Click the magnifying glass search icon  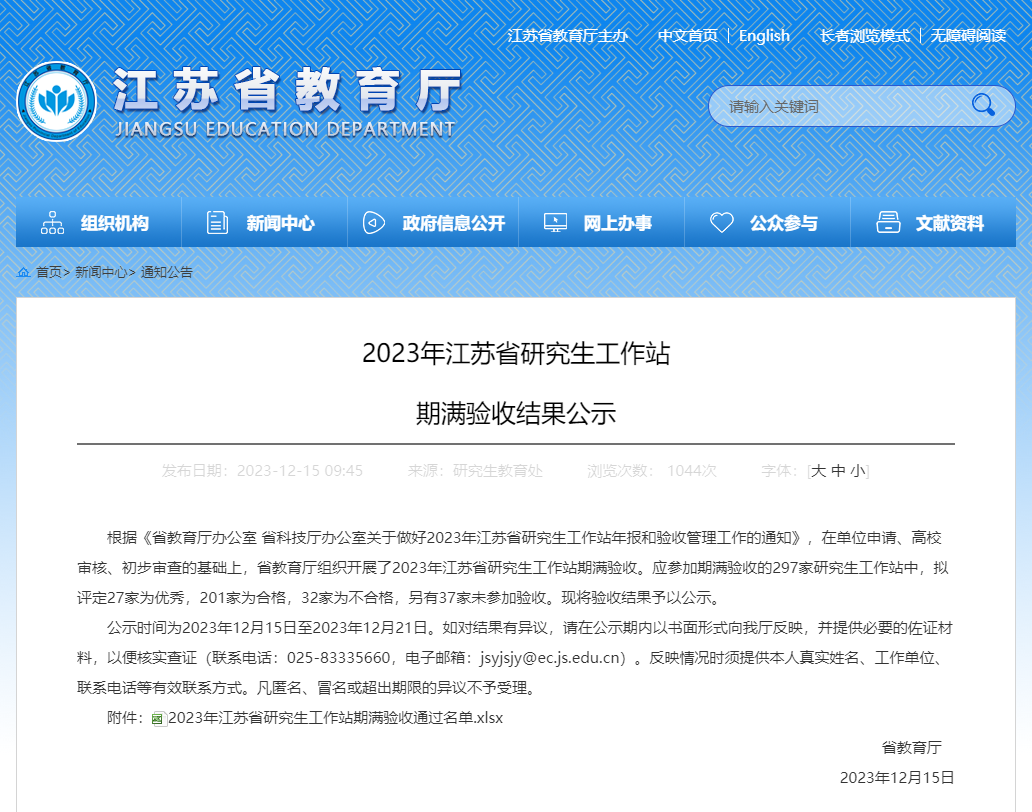983,105
